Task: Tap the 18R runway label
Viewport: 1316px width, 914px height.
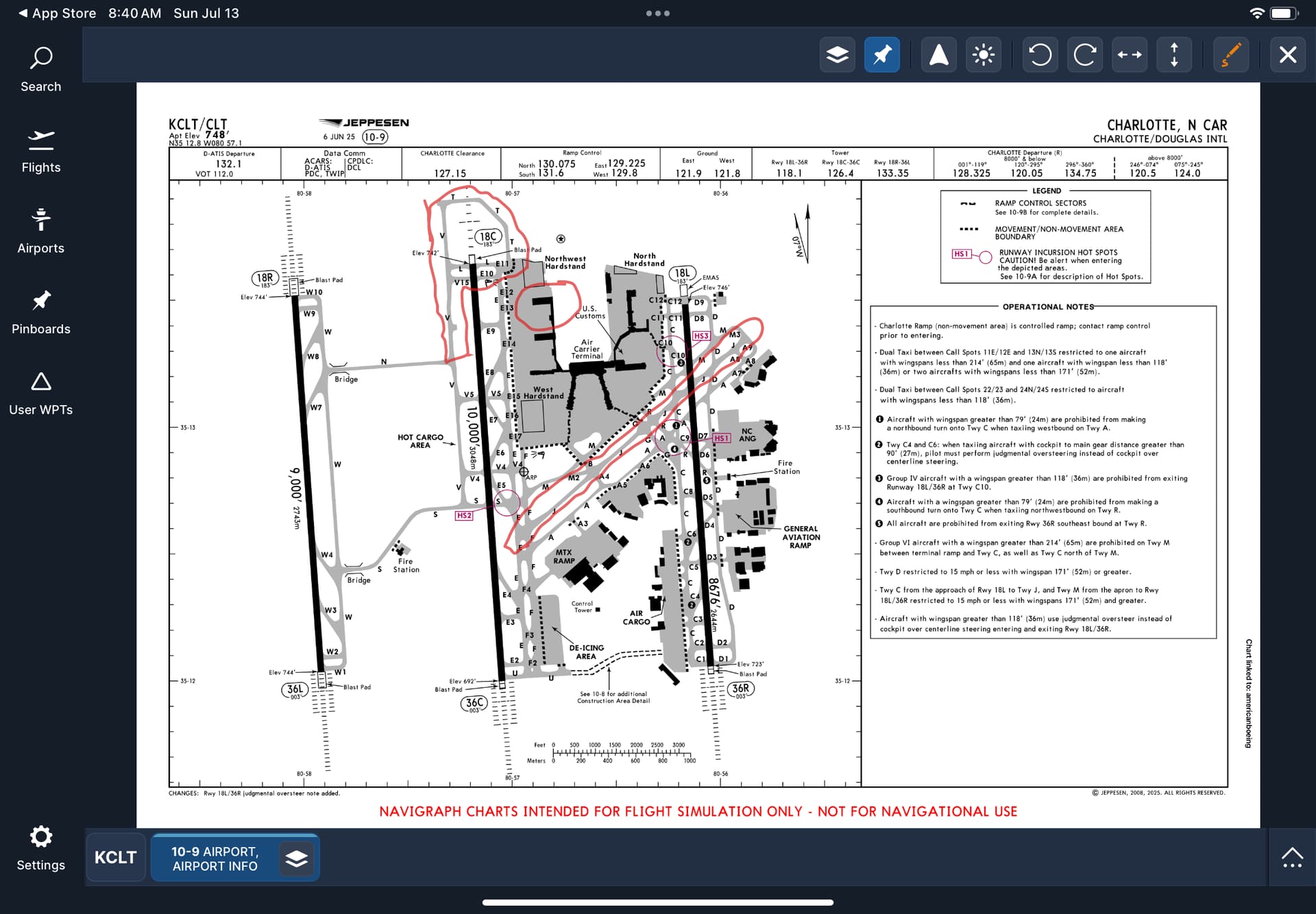Action: (265, 278)
